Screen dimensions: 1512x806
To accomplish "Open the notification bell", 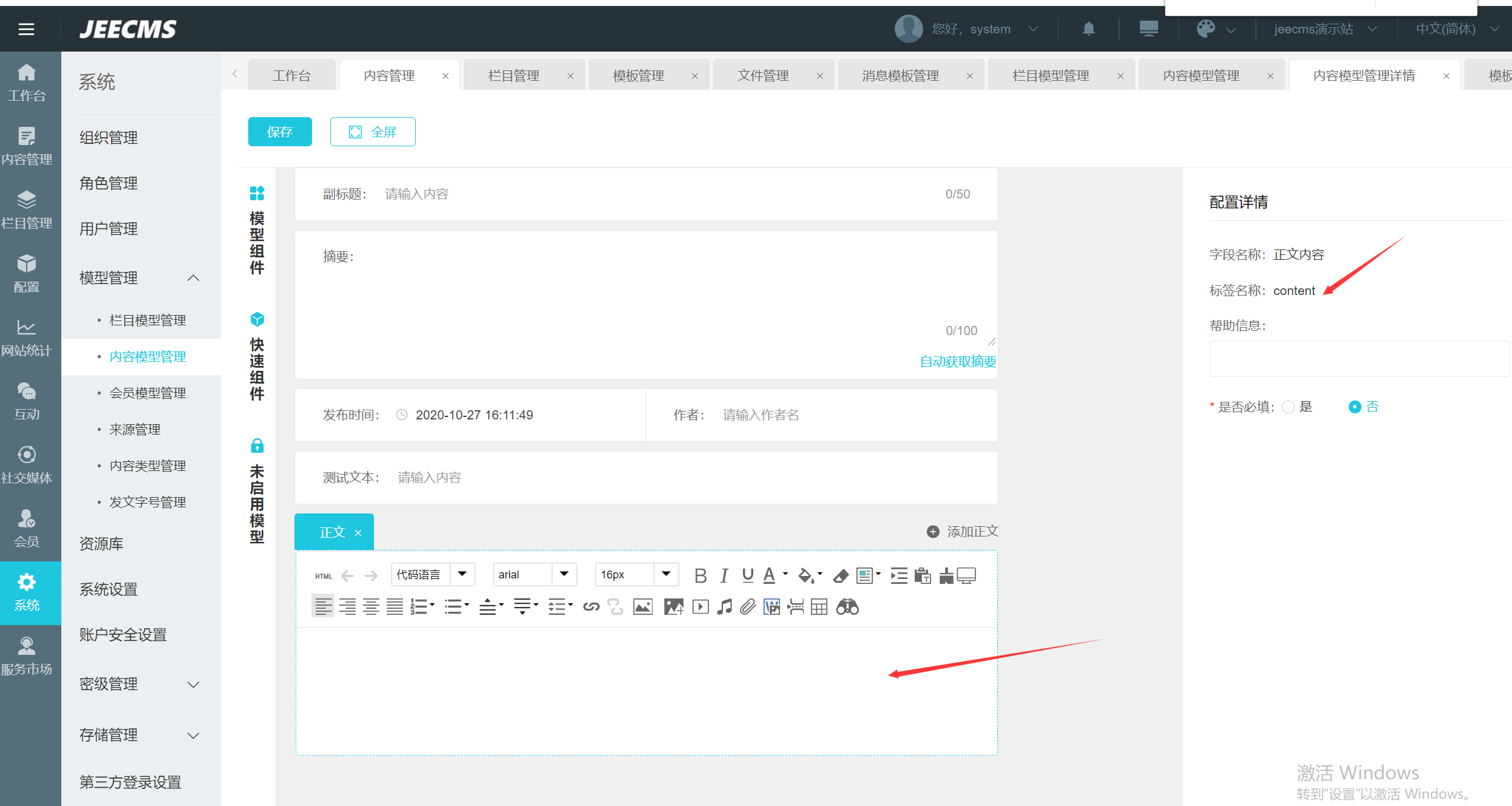I will 1089,29.
